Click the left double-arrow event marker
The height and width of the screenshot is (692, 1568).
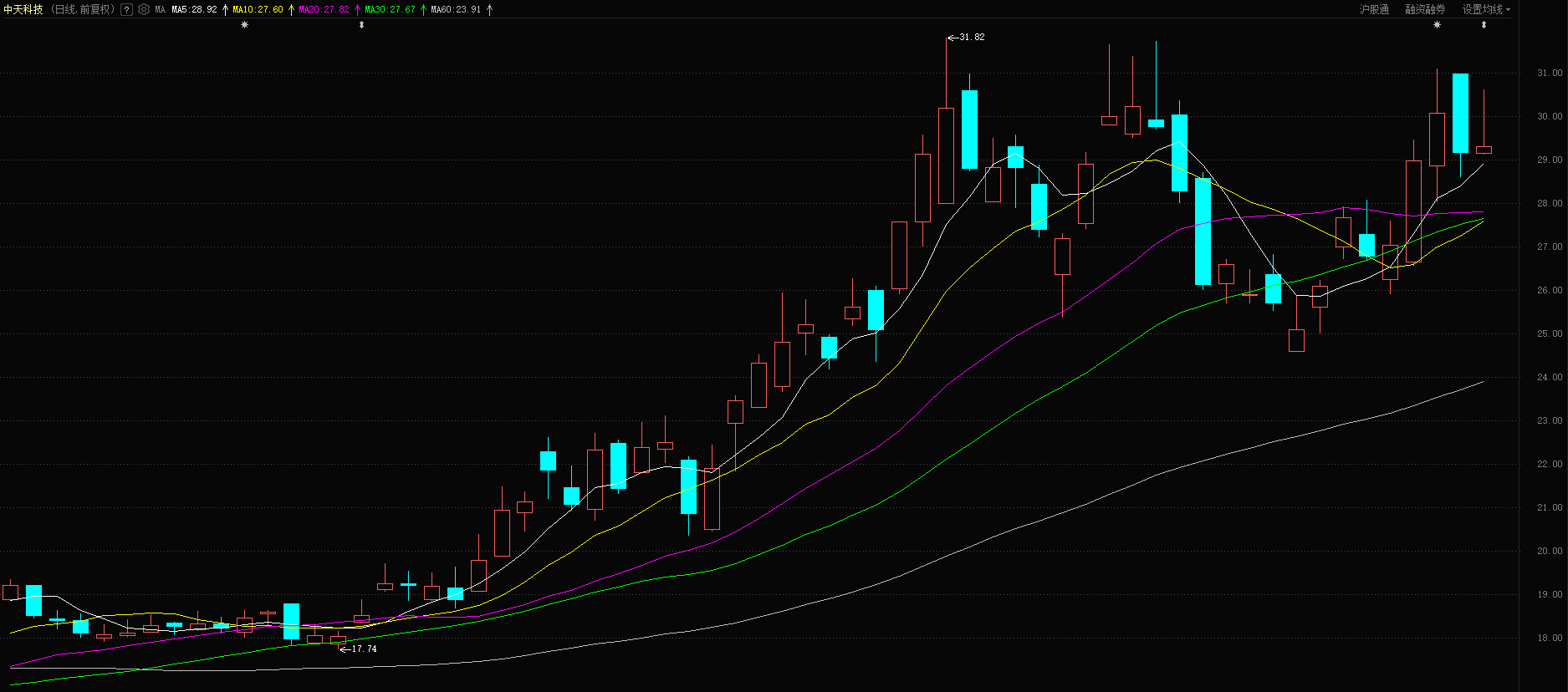tap(361, 25)
